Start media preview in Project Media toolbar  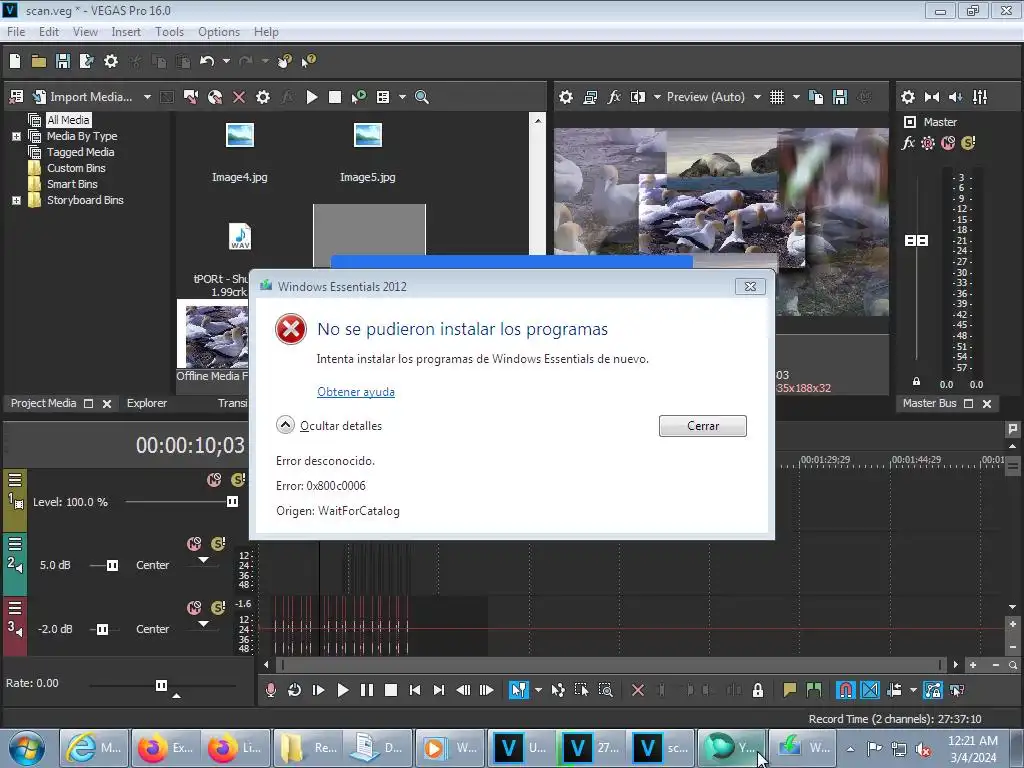[312, 97]
